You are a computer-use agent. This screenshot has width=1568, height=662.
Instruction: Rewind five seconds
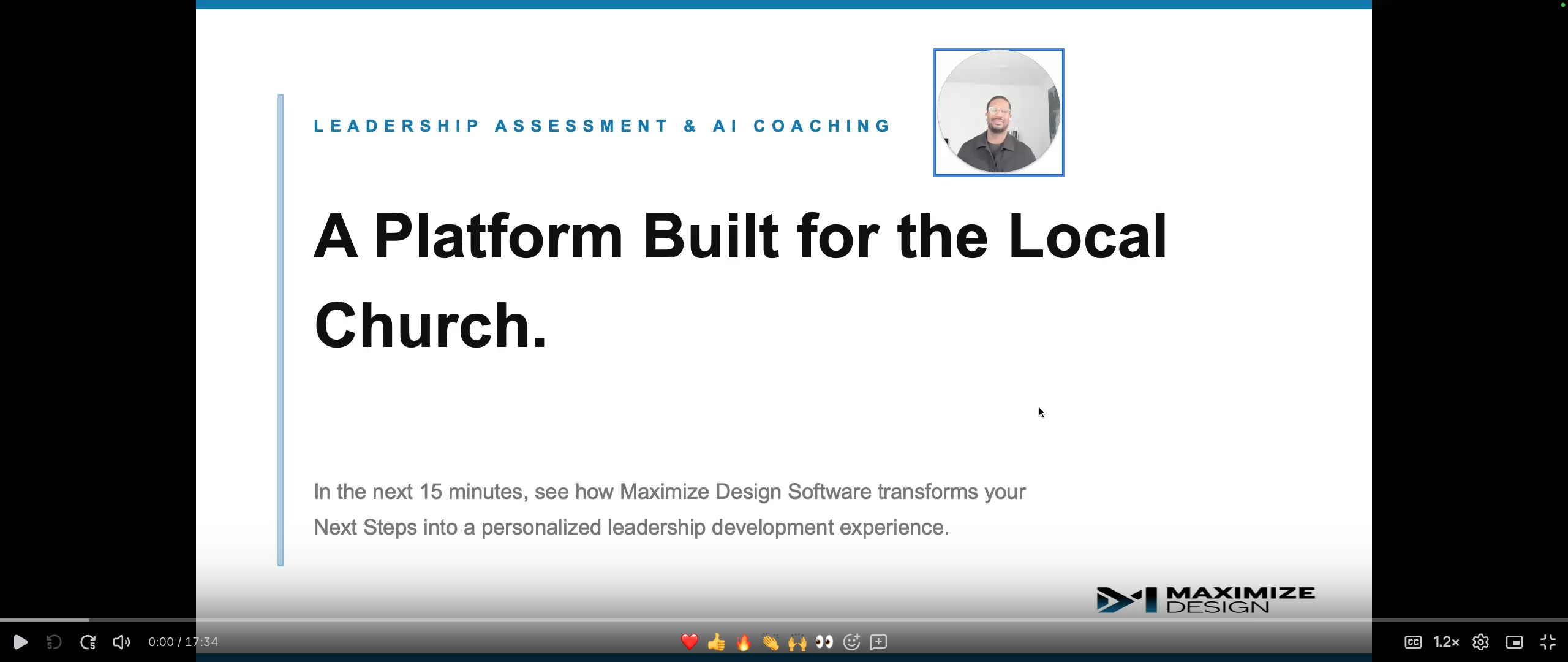[54, 642]
